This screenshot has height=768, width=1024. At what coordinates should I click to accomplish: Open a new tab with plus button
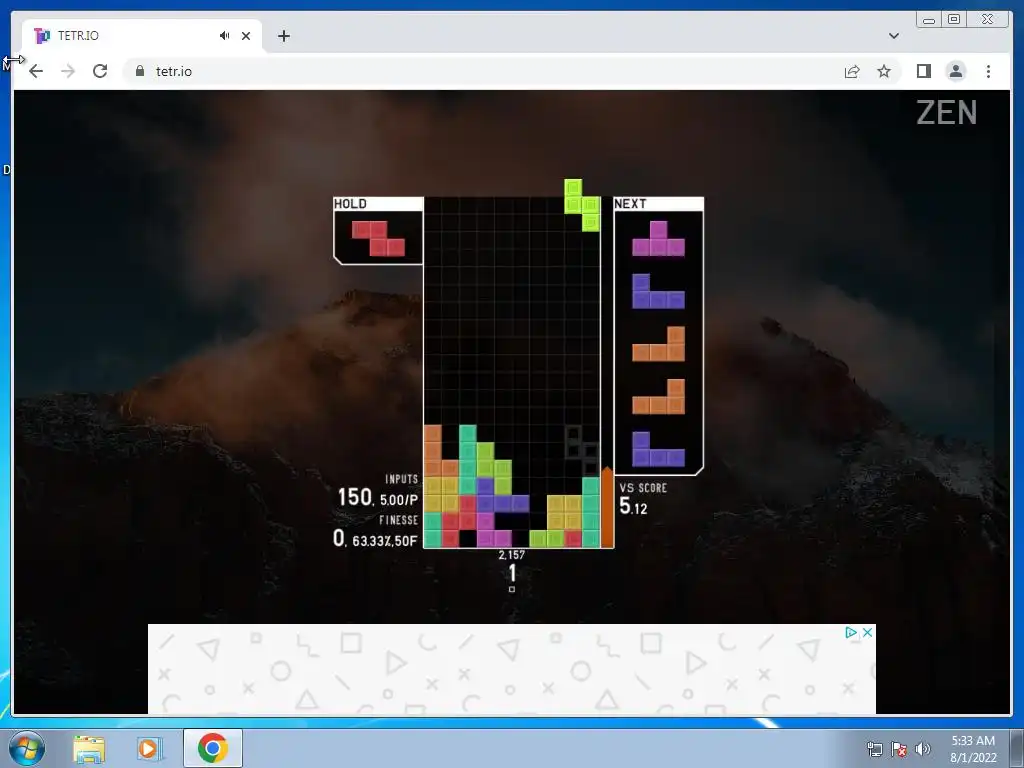pyautogui.click(x=283, y=36)
